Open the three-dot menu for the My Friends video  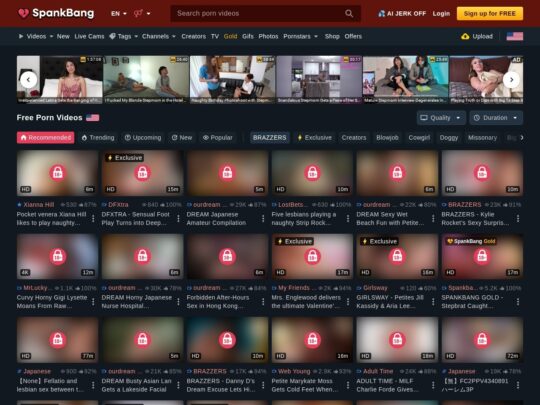point(348,302)
